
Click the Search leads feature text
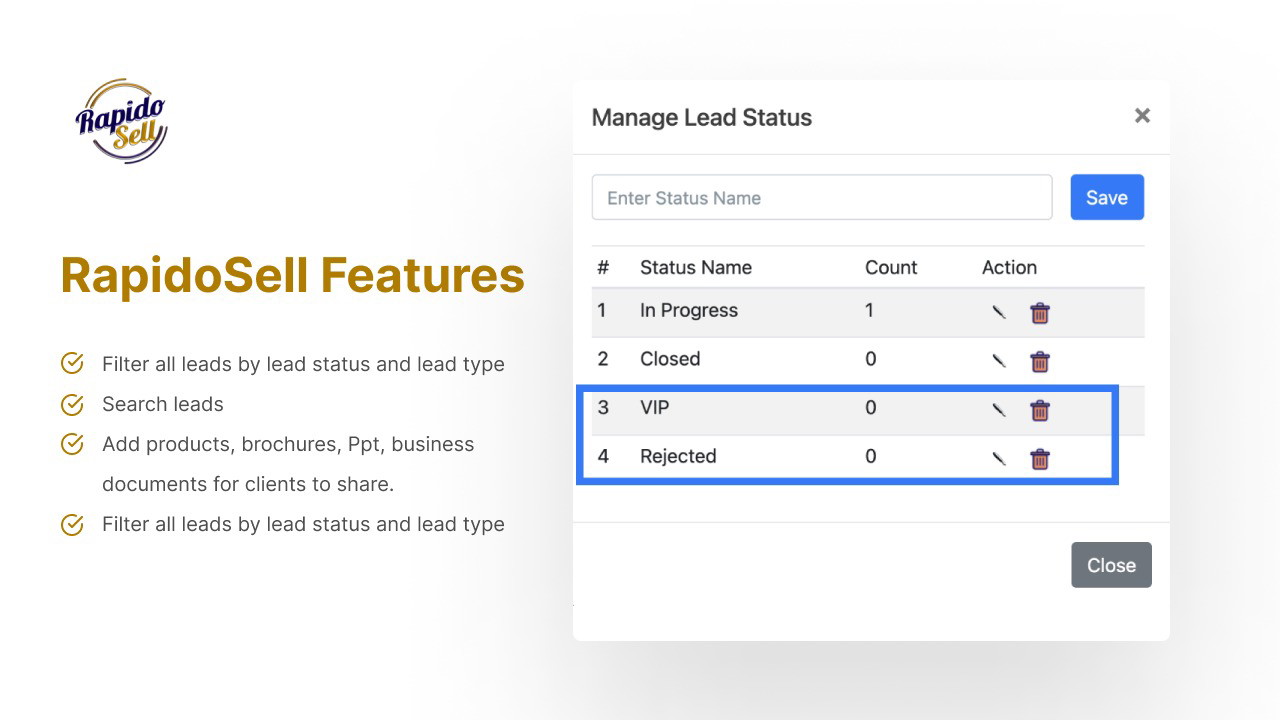tap(163, 404)
